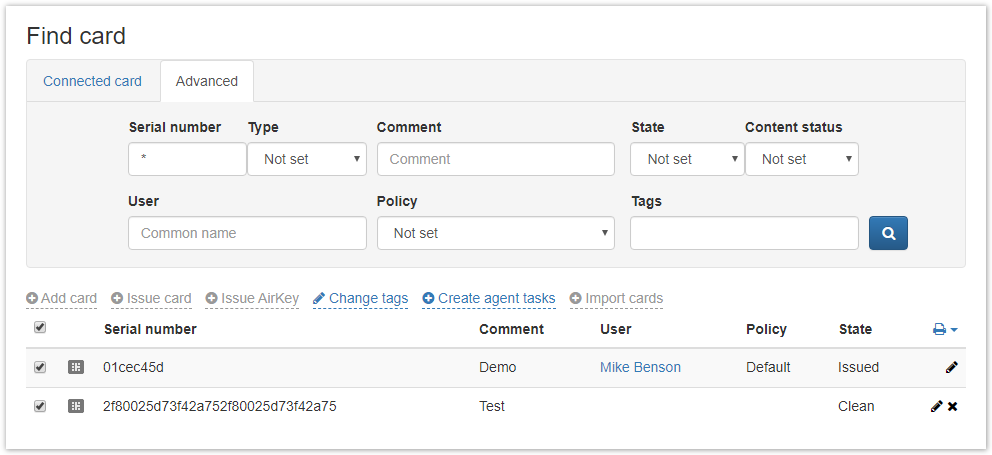Open the Mike Benson user link

coord(640,367)
